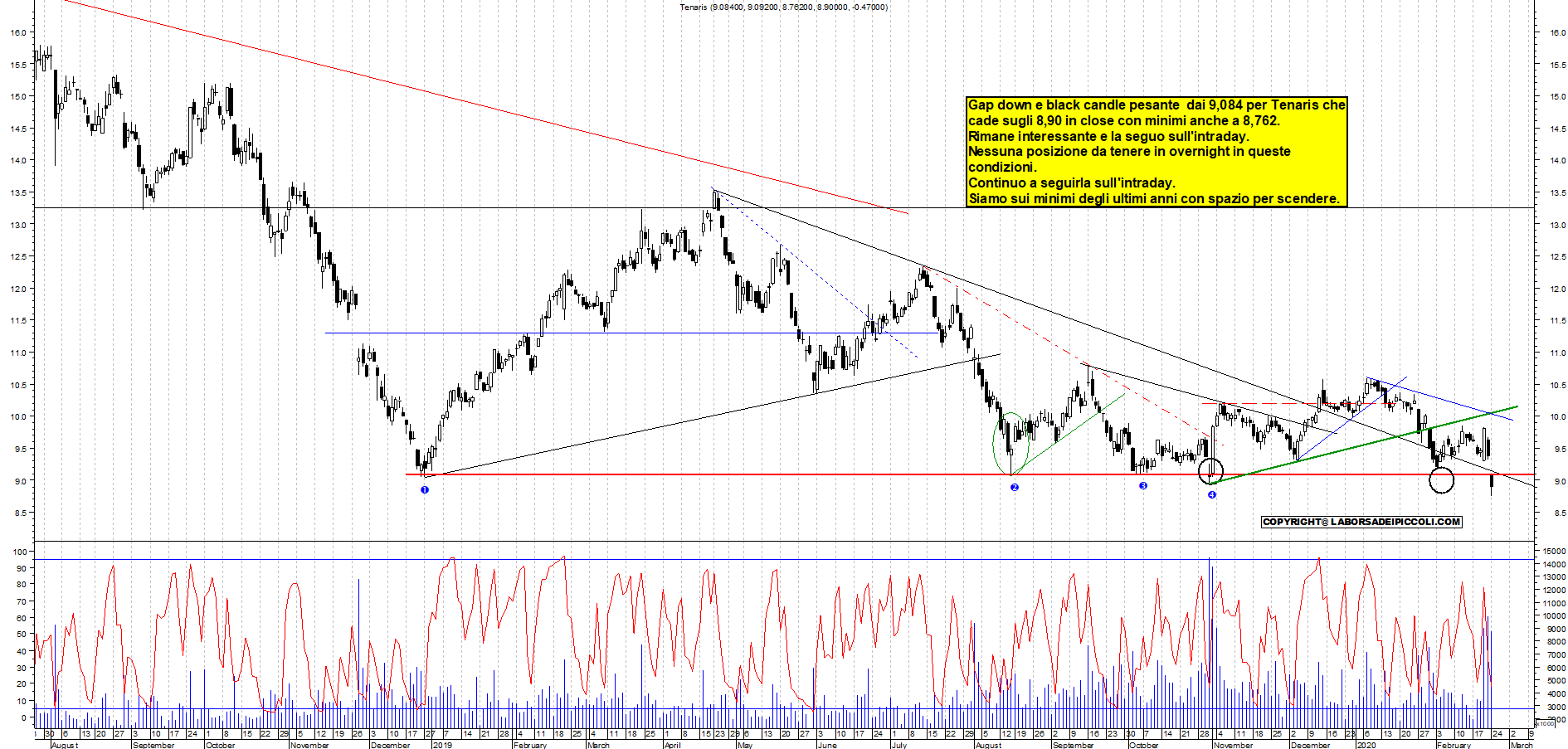
Task: Click the Tenaris price title at top
Action: pyautogui.click(x=783, y=7)
